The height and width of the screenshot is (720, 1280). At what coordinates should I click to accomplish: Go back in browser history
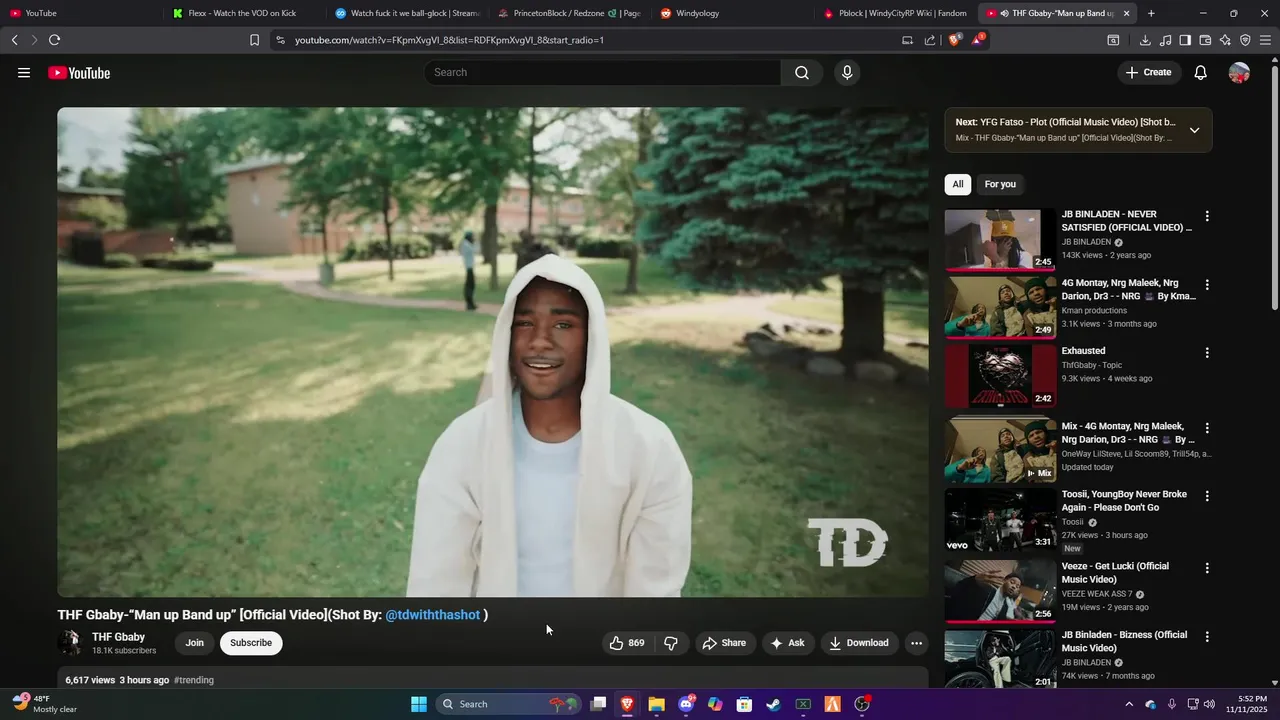[x=14, y=40]
